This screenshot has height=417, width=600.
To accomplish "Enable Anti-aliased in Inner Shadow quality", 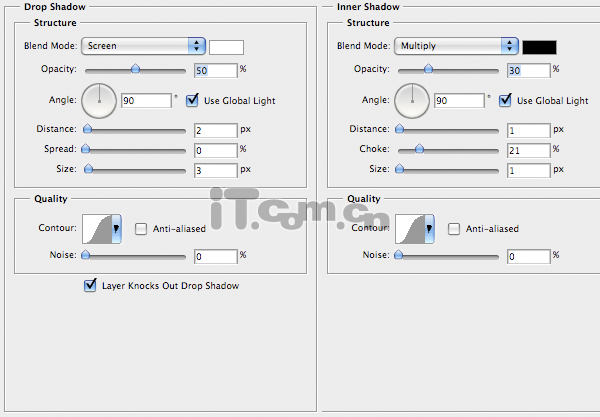I will [455, 229].
